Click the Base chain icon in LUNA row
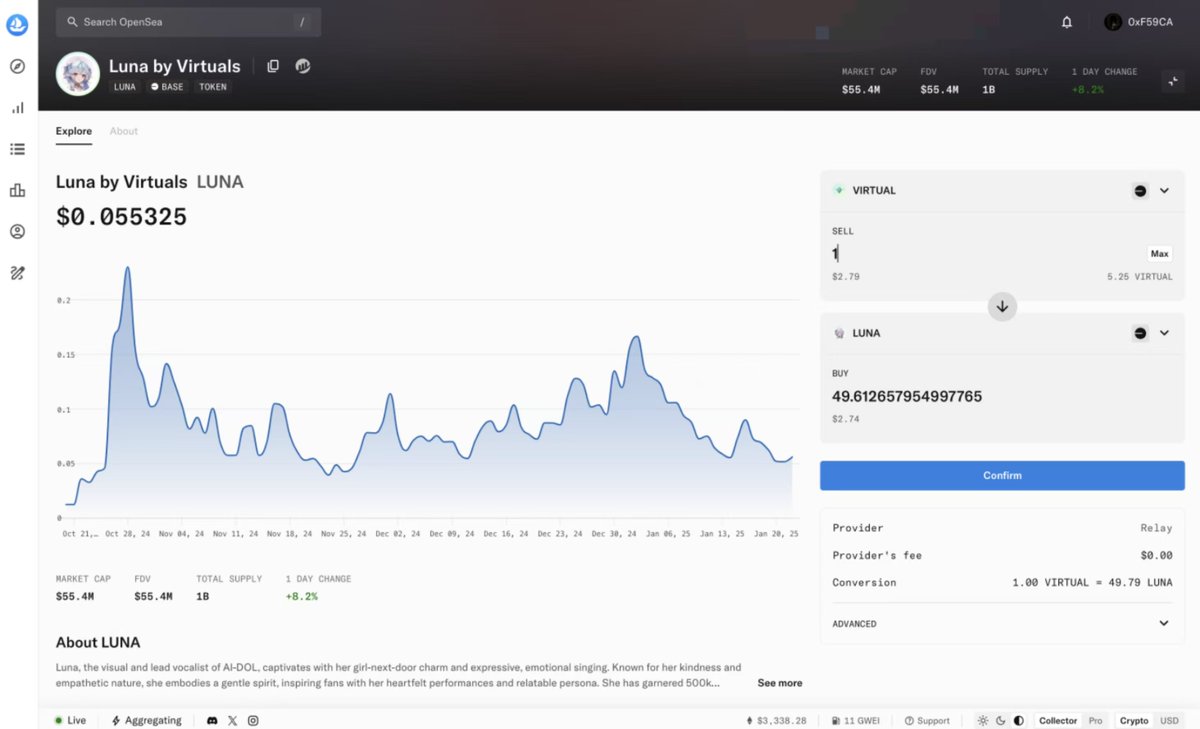Screen dimensions: 1200x729 click(1140, 333)
